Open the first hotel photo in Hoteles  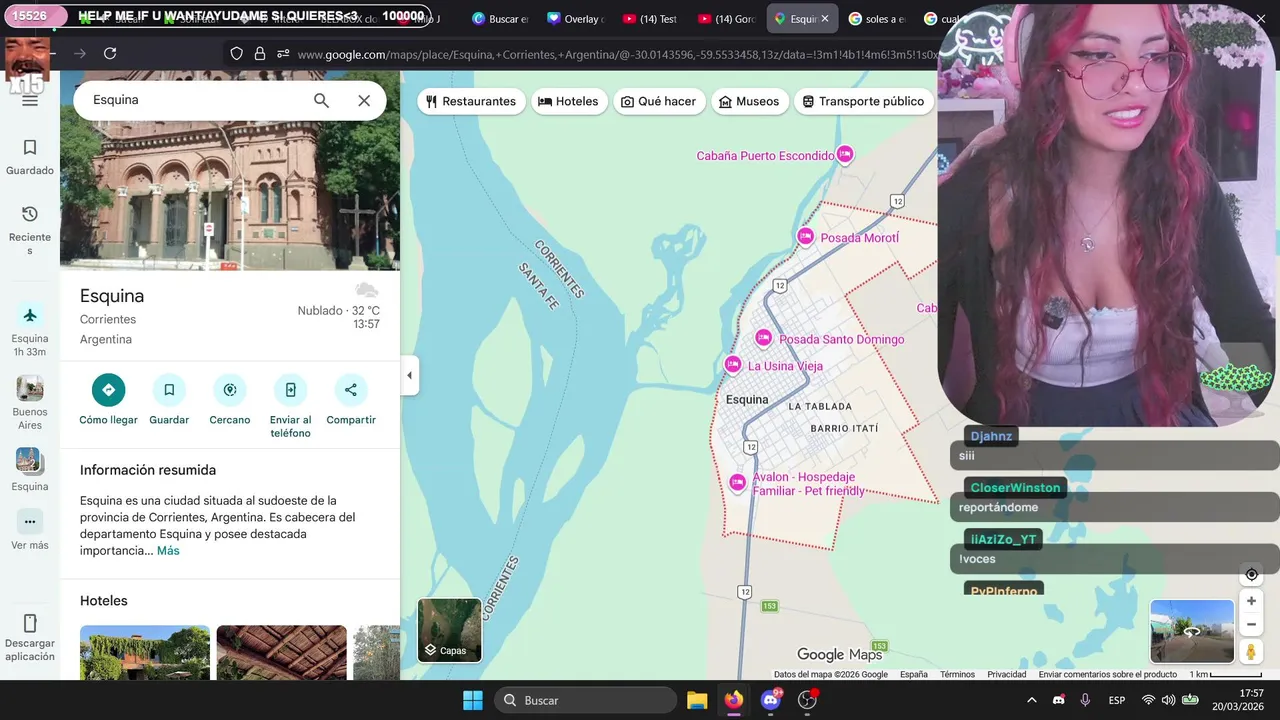tap(145, 653)
